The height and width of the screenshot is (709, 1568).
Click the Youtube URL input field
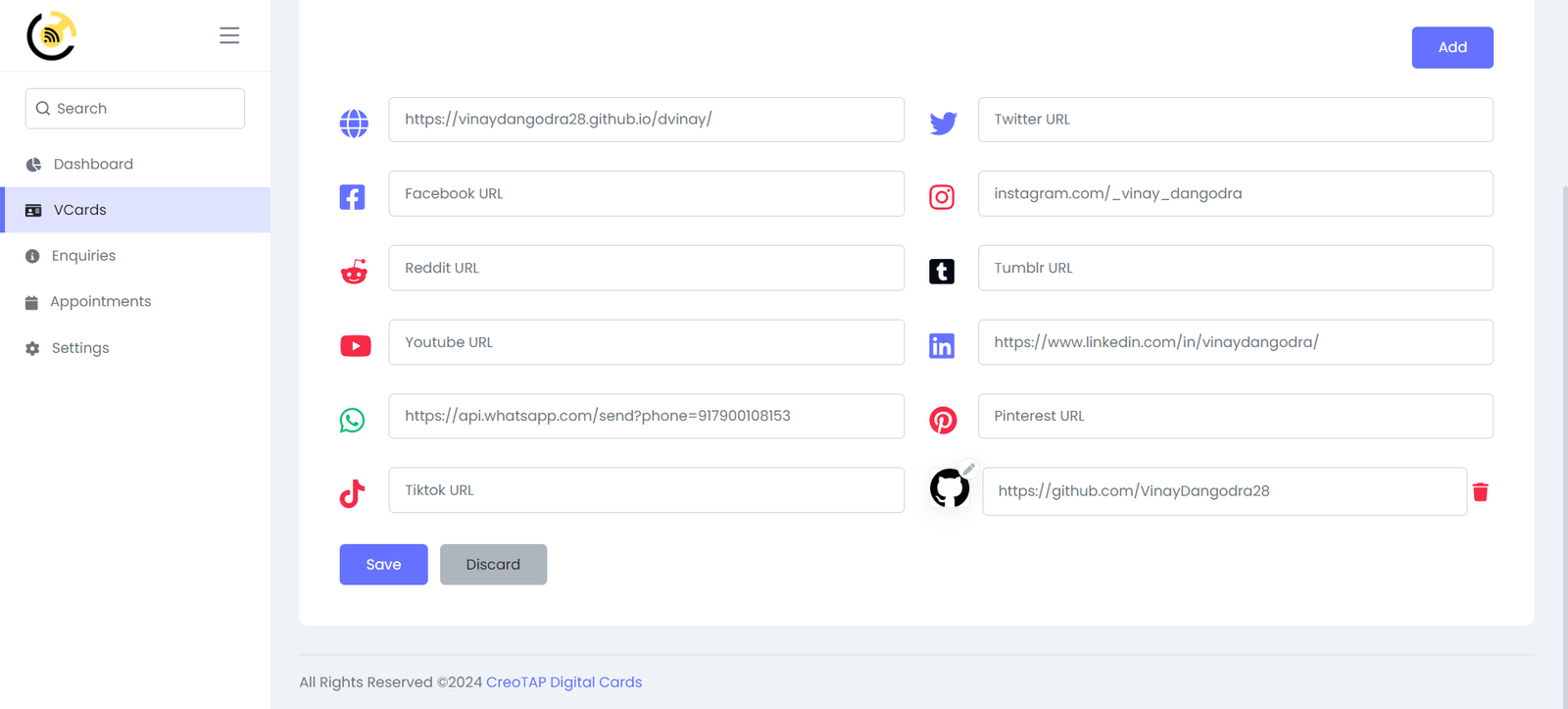pos(647,342)
